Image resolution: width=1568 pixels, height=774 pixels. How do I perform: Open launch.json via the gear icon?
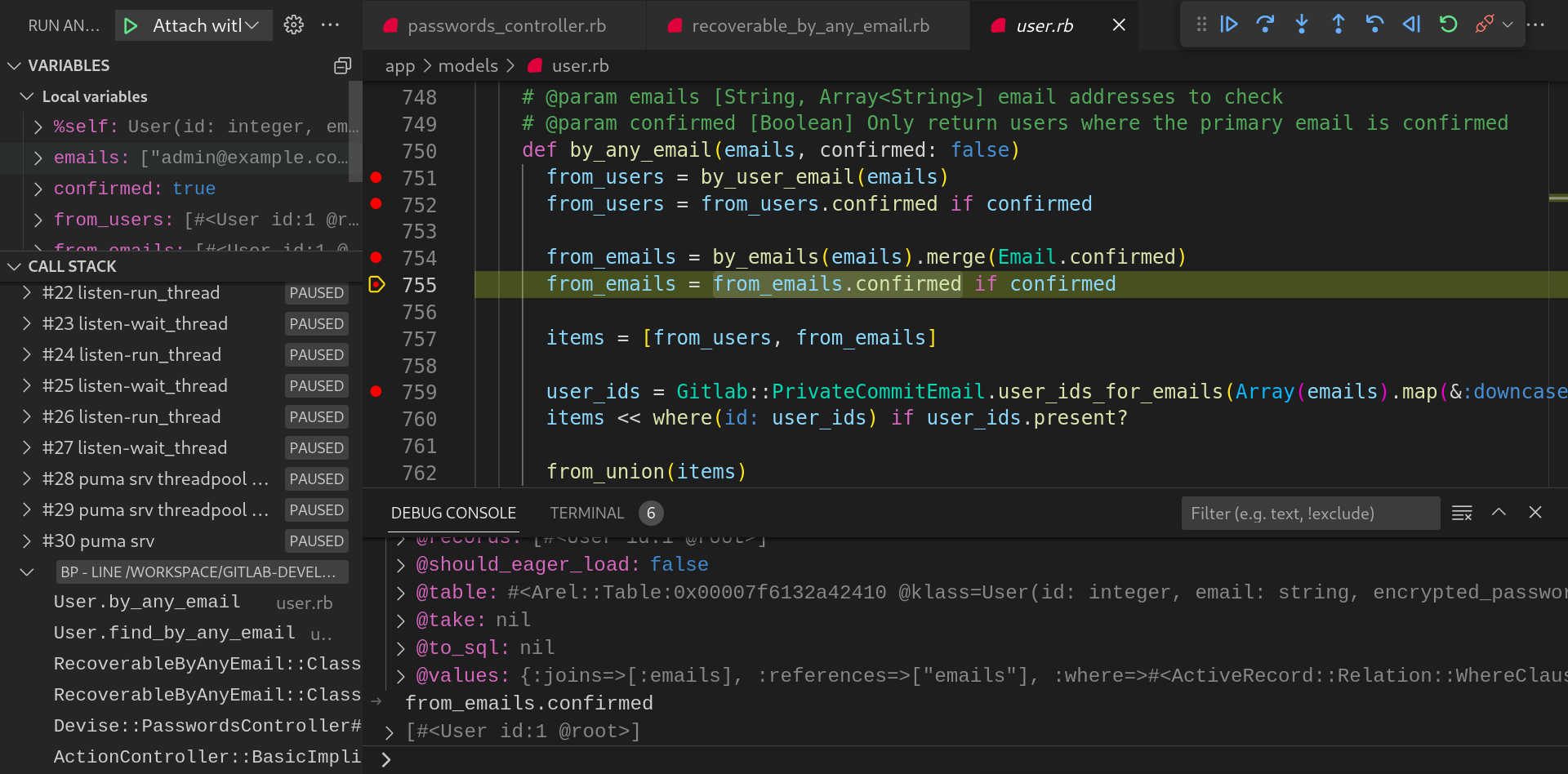click(294, 25)
